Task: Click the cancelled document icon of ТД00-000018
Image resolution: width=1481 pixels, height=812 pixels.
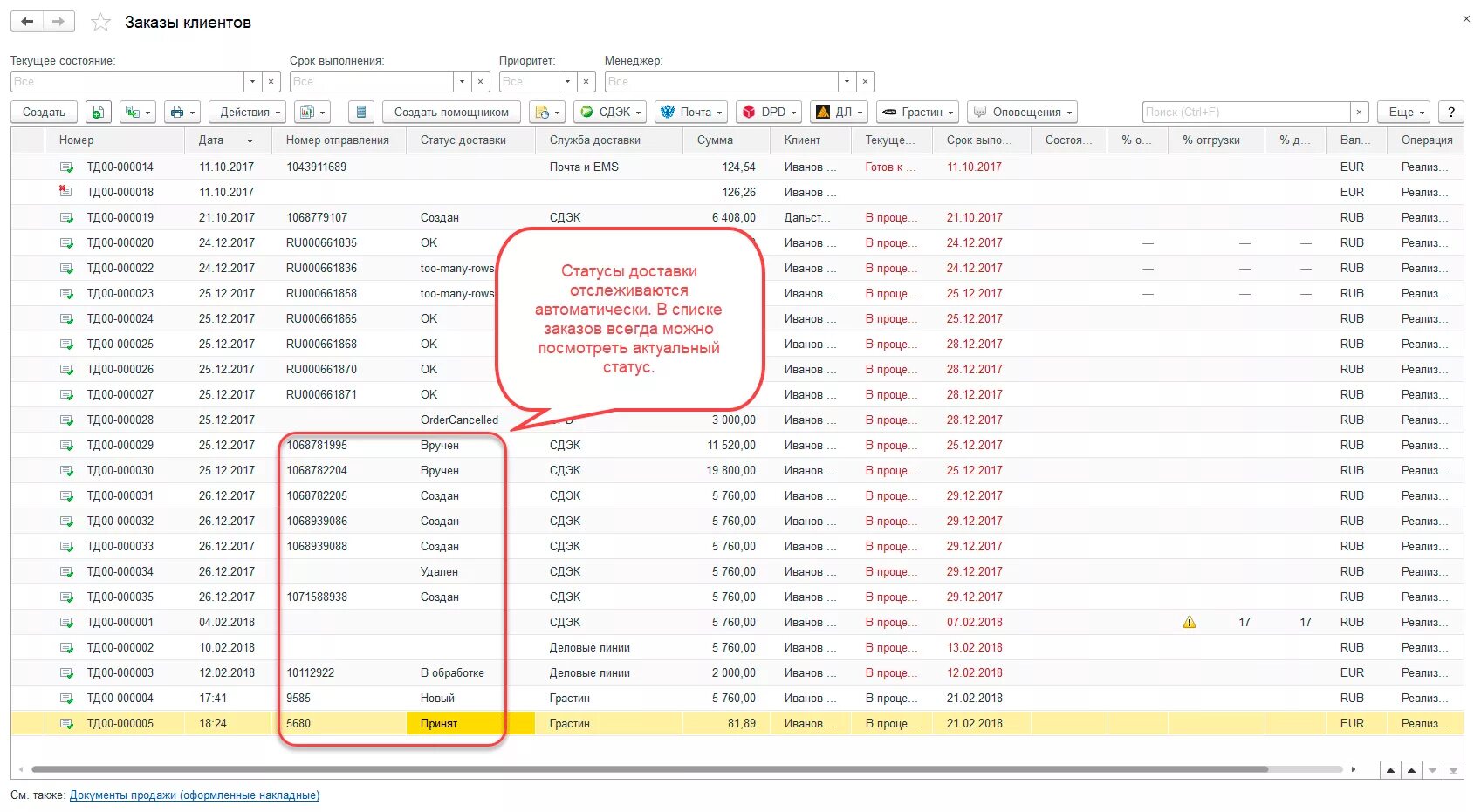Action: pyautogui.click(x=65, y=191)
